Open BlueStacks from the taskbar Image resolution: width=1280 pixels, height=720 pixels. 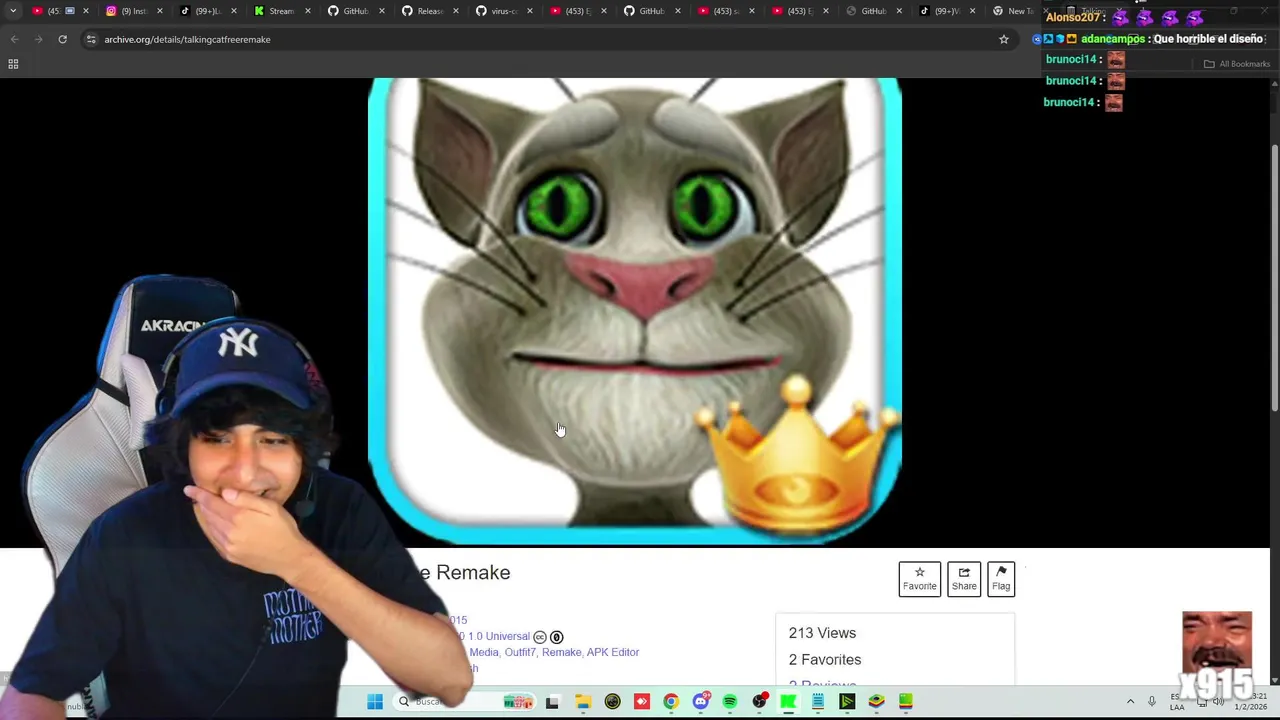(877, 702)
